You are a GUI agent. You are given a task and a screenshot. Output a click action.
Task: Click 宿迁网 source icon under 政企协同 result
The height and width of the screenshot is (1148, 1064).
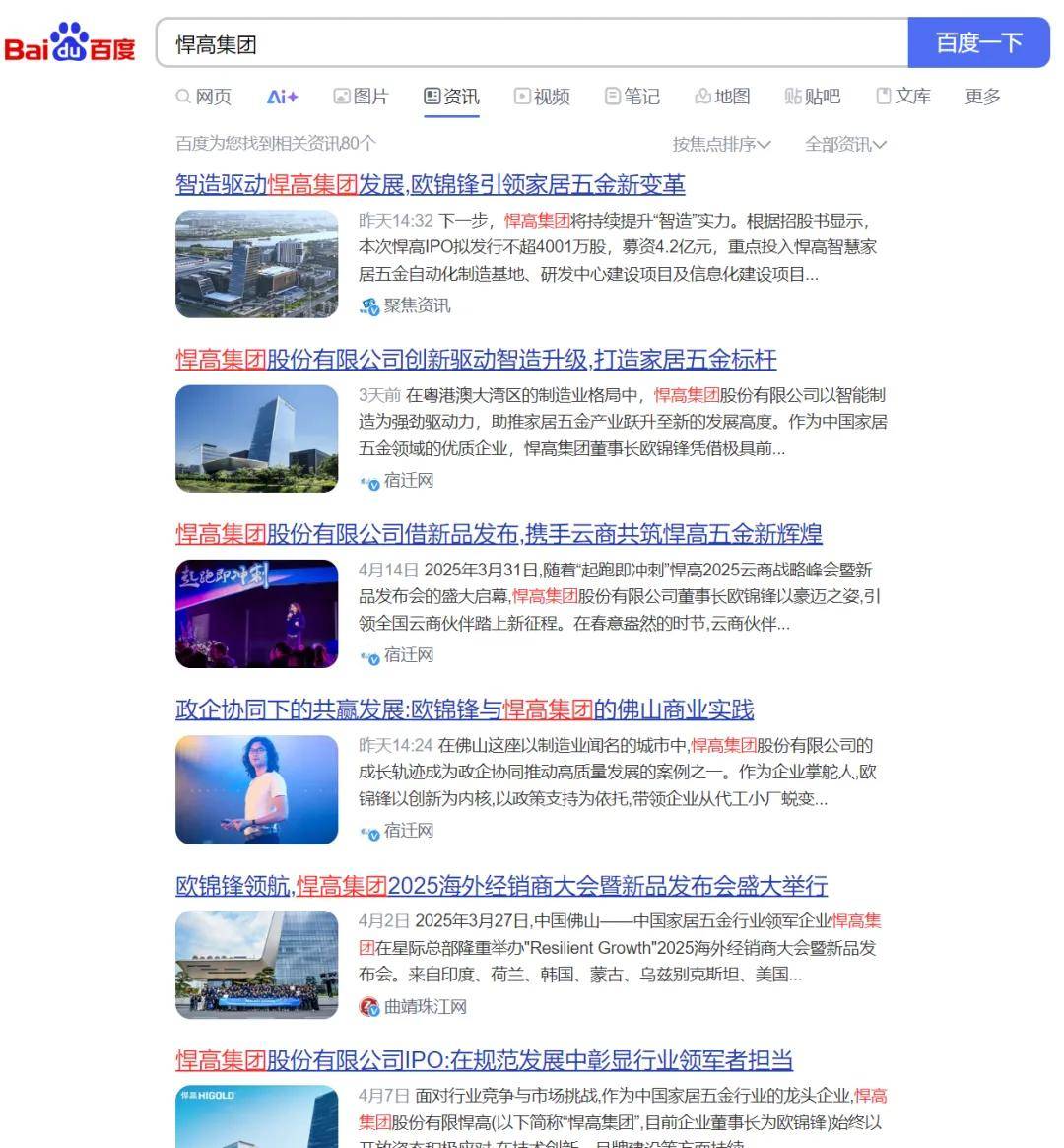tap(369, 833)
